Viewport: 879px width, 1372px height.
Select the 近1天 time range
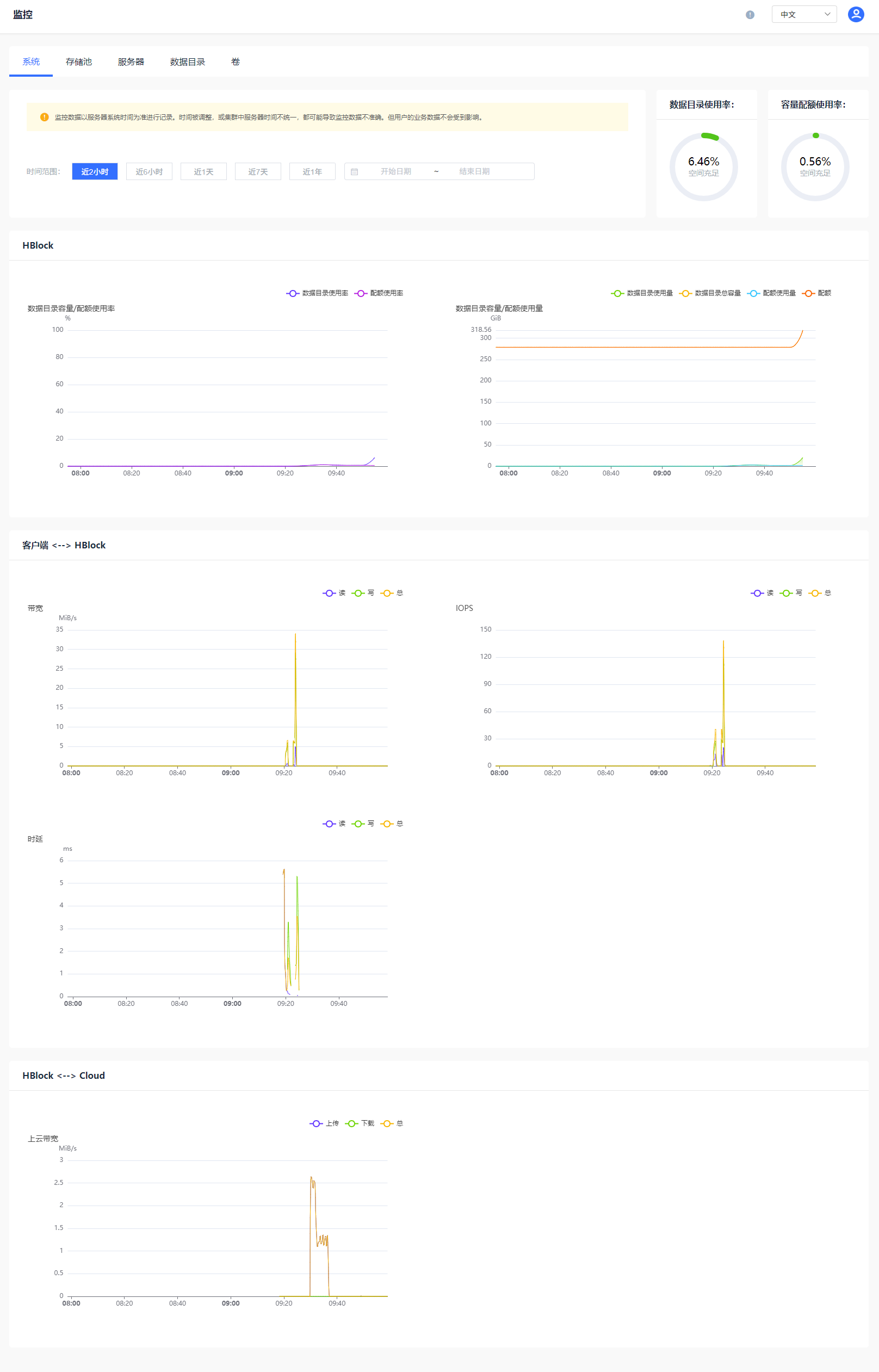203,172
